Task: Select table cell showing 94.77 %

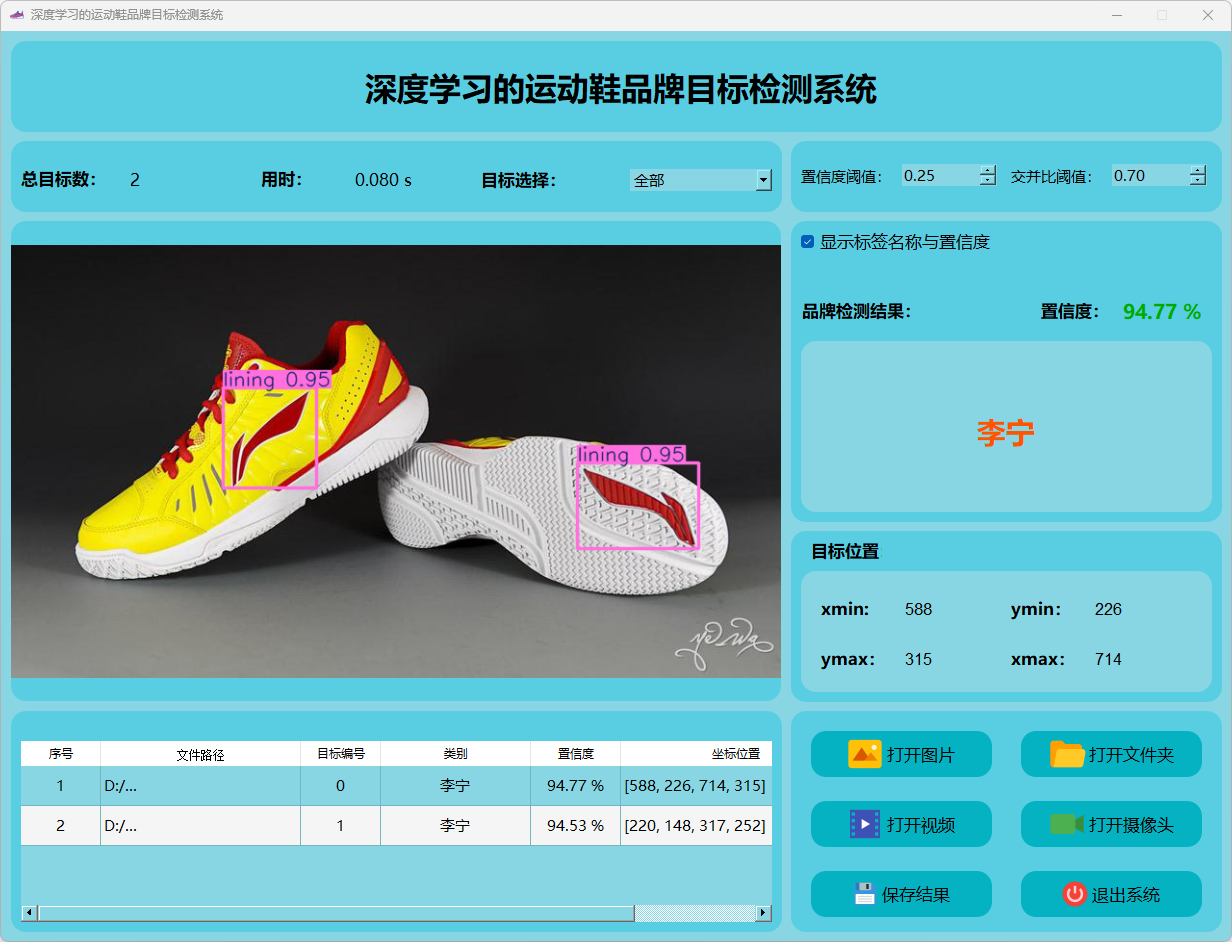Action: tap(576, 786)
